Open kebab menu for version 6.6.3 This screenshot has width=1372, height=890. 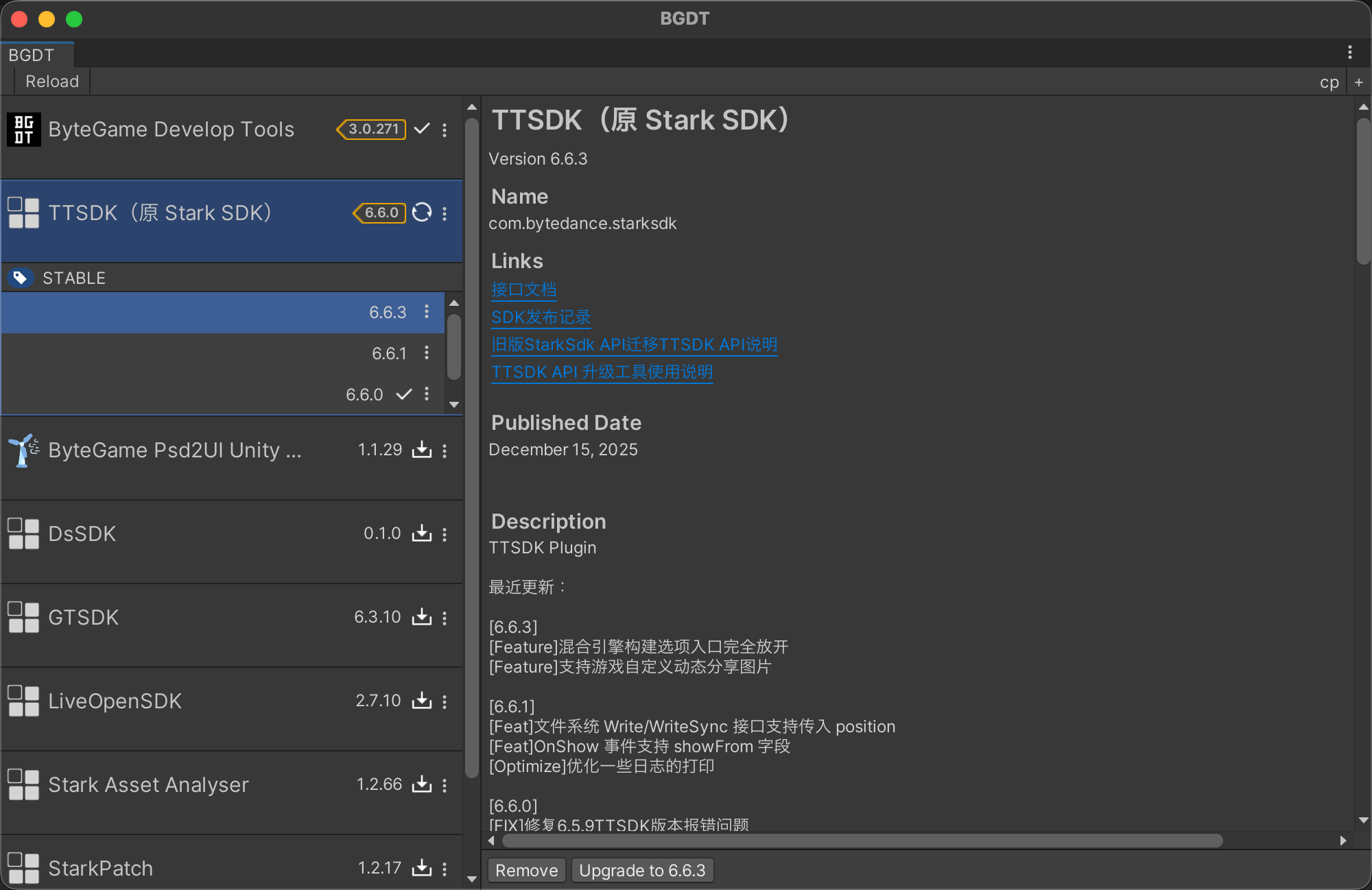427,312
